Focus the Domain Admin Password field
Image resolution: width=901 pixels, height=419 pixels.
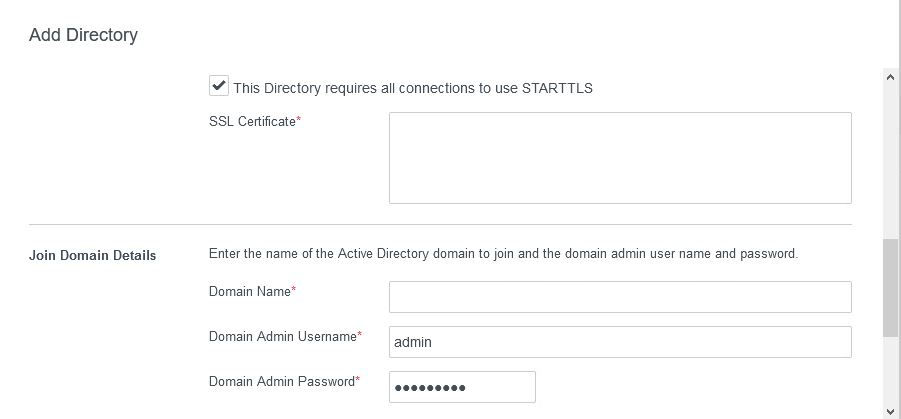click(462, 387)
